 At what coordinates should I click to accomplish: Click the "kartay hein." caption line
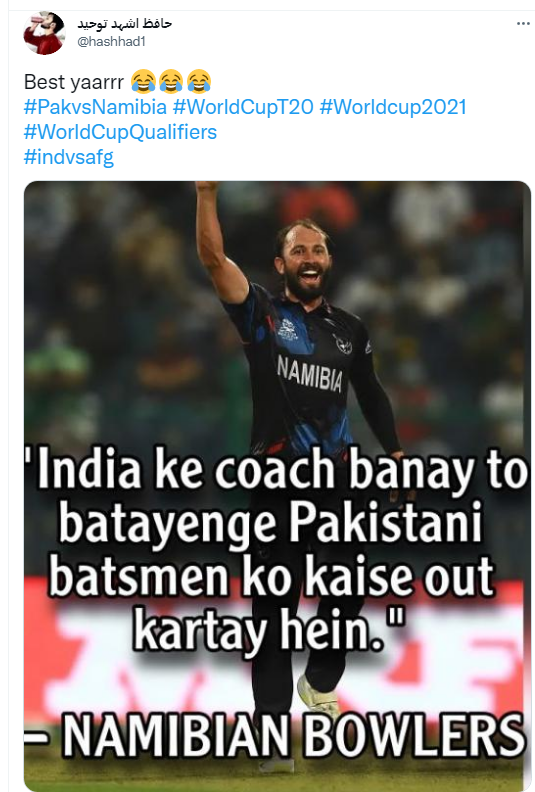click(268, 630)
